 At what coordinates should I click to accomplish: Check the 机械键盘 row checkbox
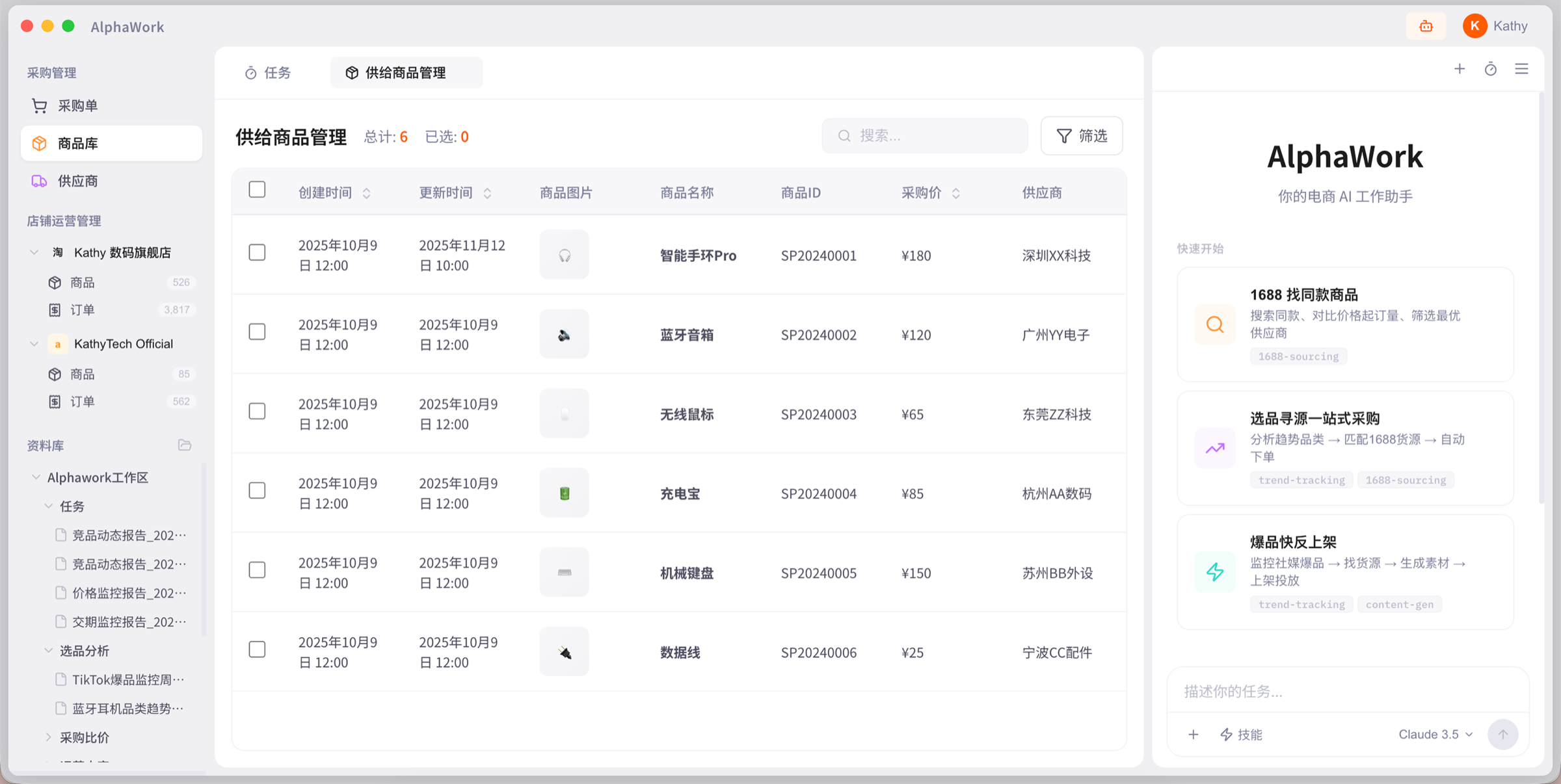(257, 569)
